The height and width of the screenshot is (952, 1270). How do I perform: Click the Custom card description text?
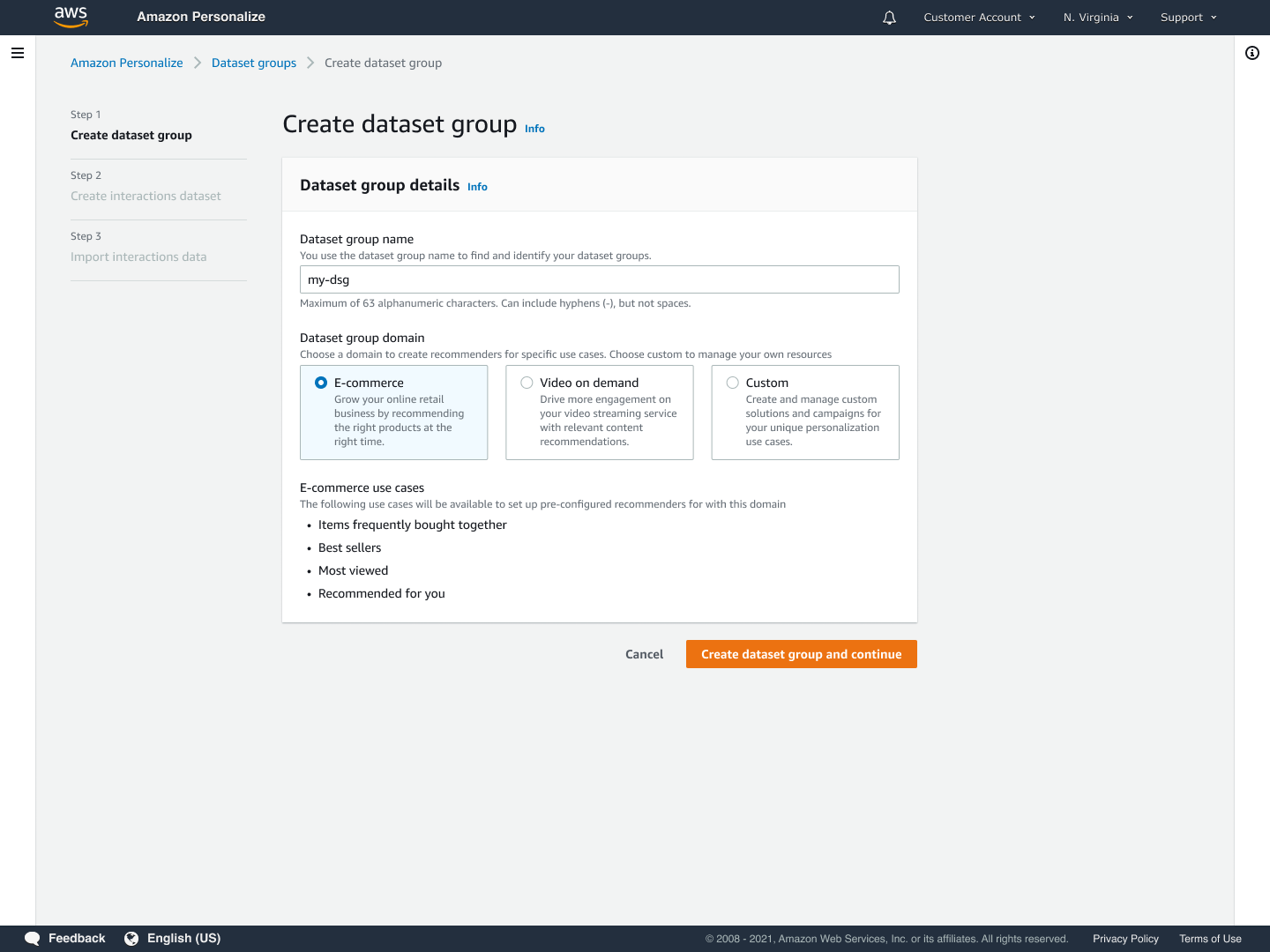(813, 420)
